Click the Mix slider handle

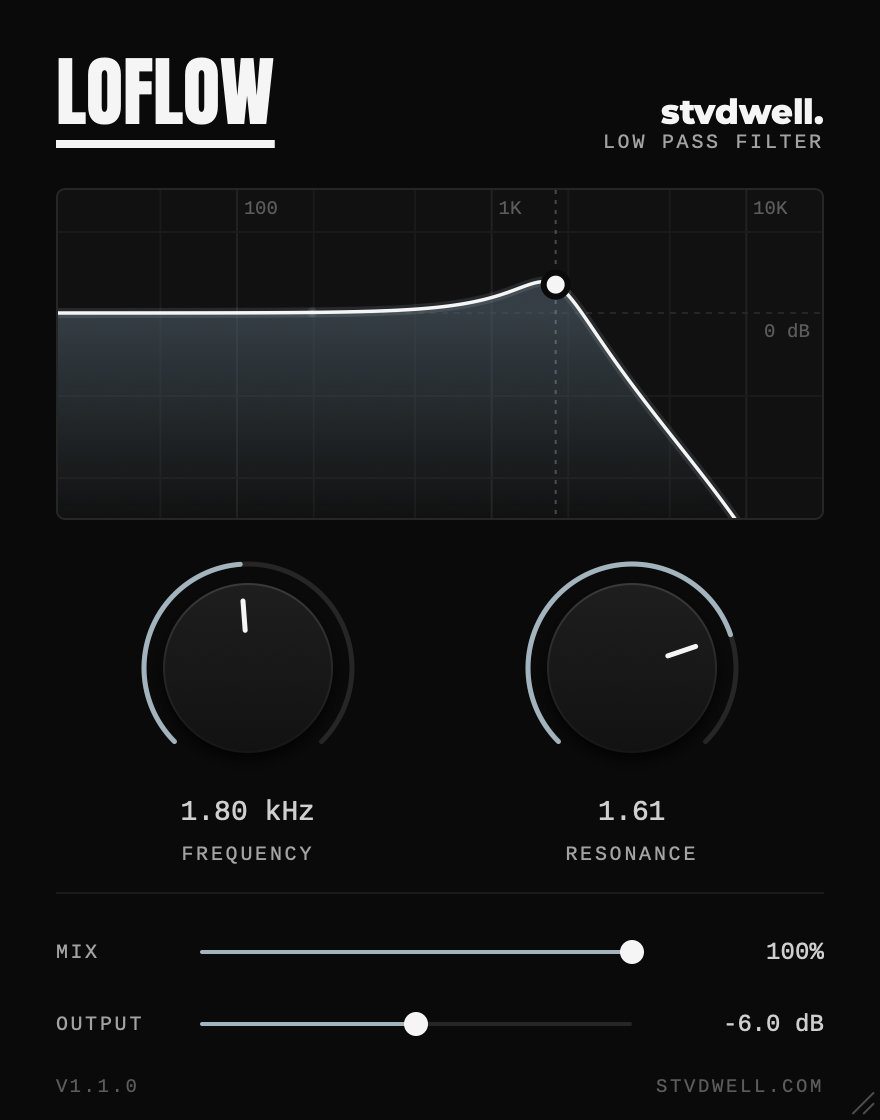point(631,952)
